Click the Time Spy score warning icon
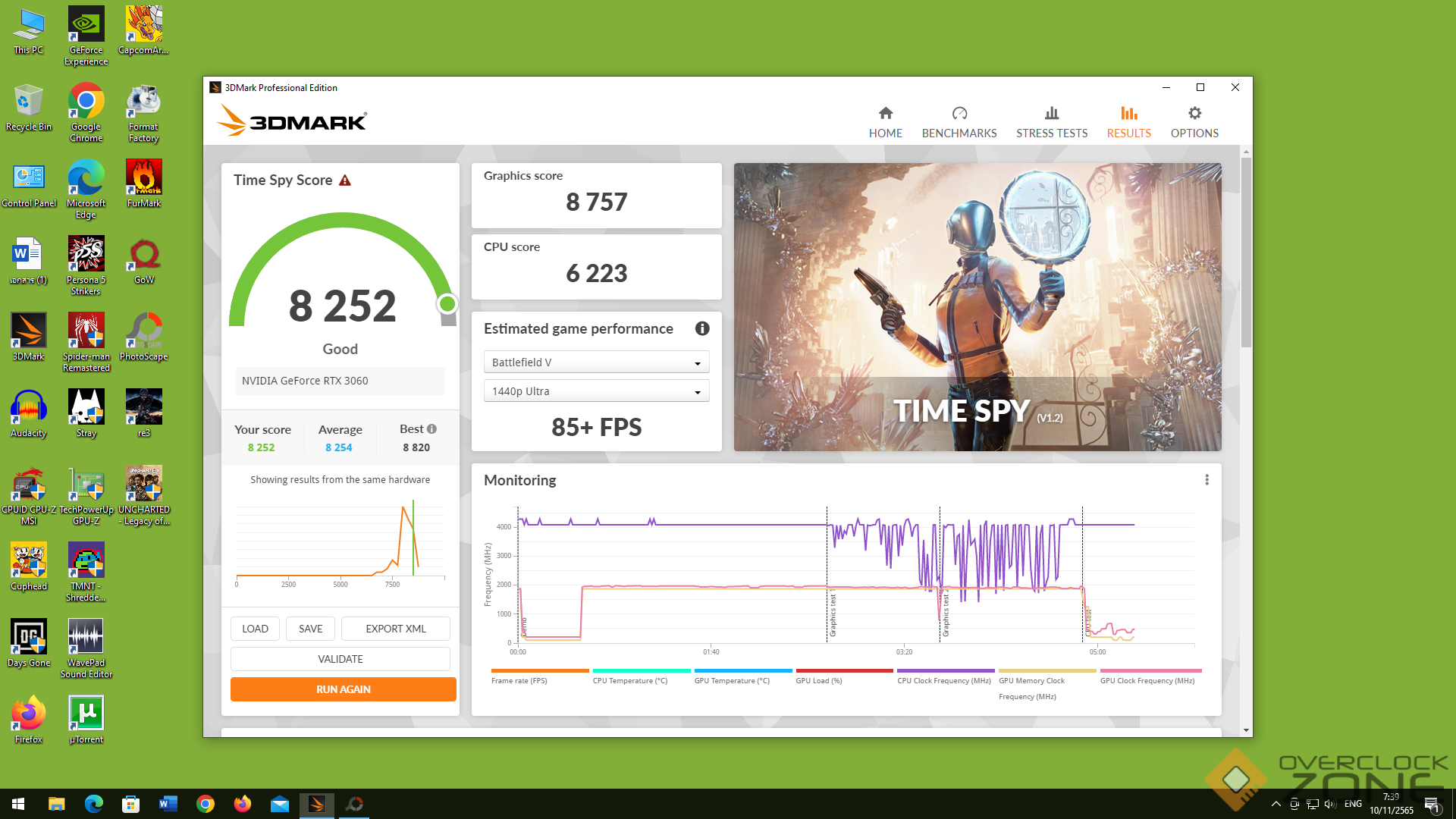 coord(345,180)
